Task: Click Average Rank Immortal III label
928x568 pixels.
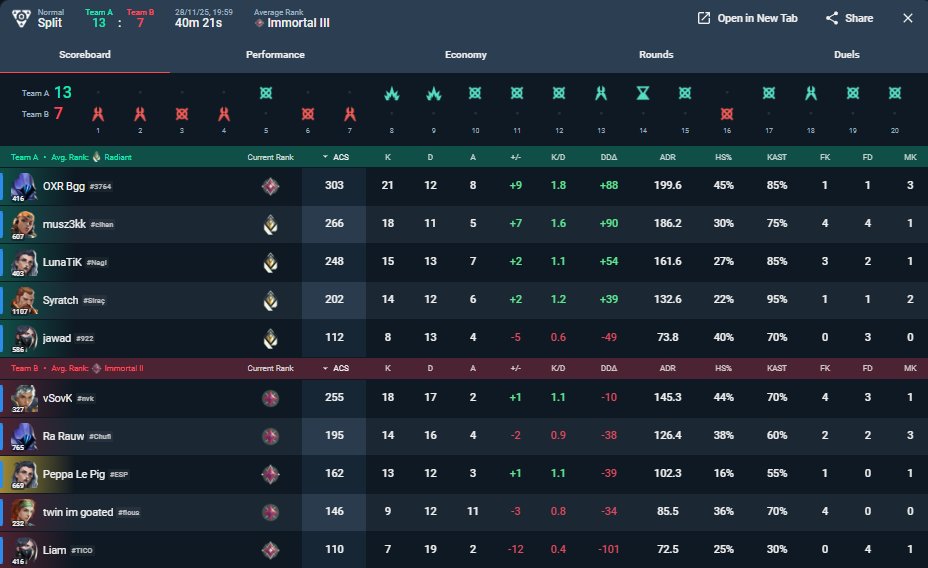Action: pyautogui.click(x=292, y=18)
